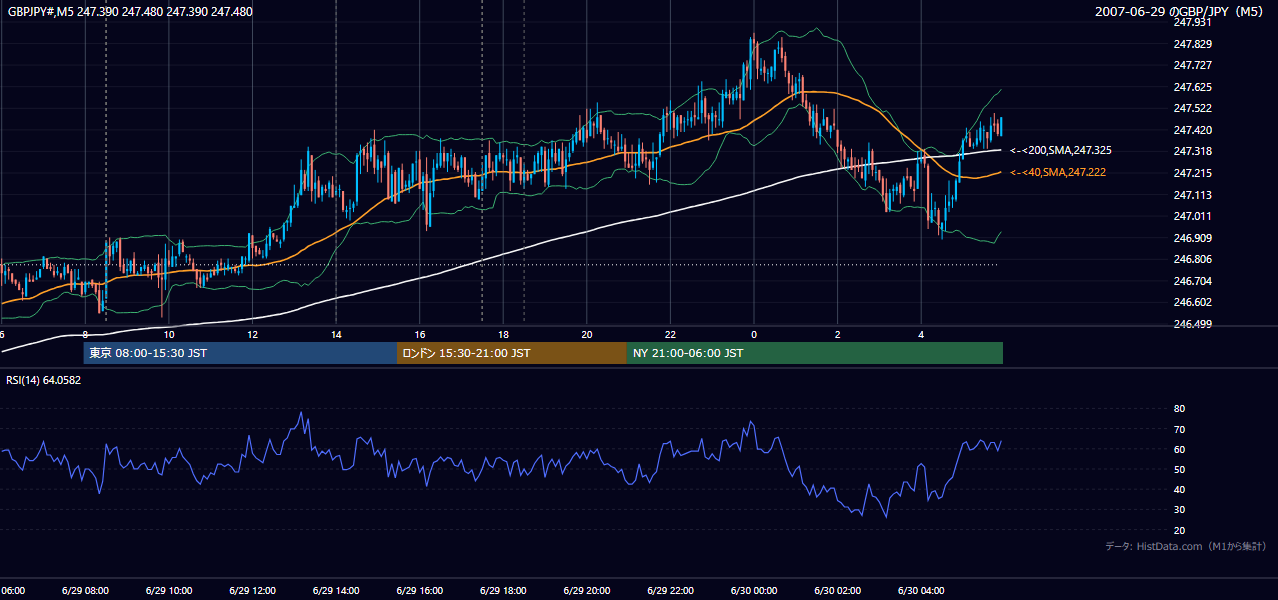Click RSI scale value 20
Viewport: 1278px width, 600px height.
click(1179, 530)
